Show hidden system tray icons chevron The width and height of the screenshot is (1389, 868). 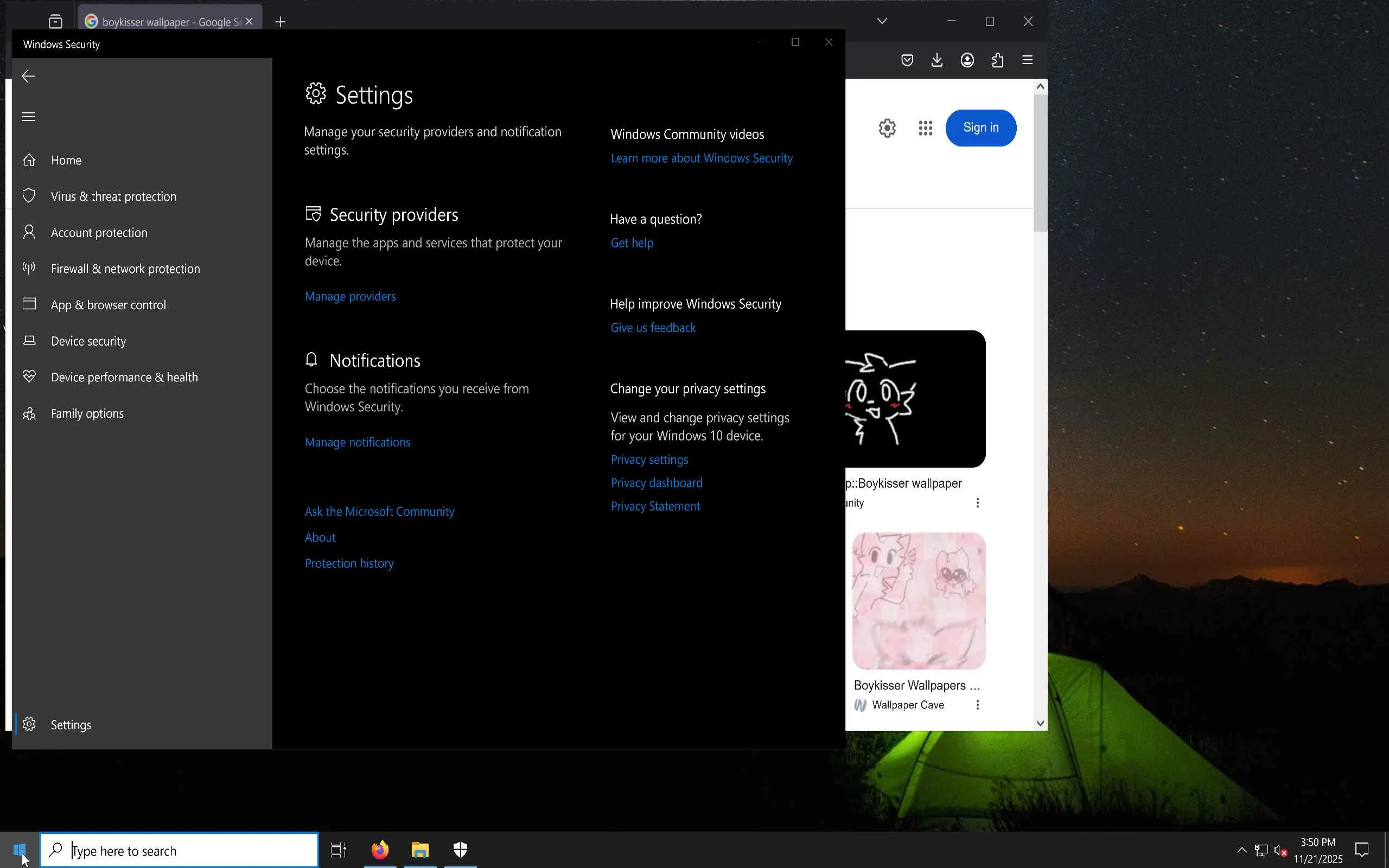pyautogui.click(x=1241, y=850)
